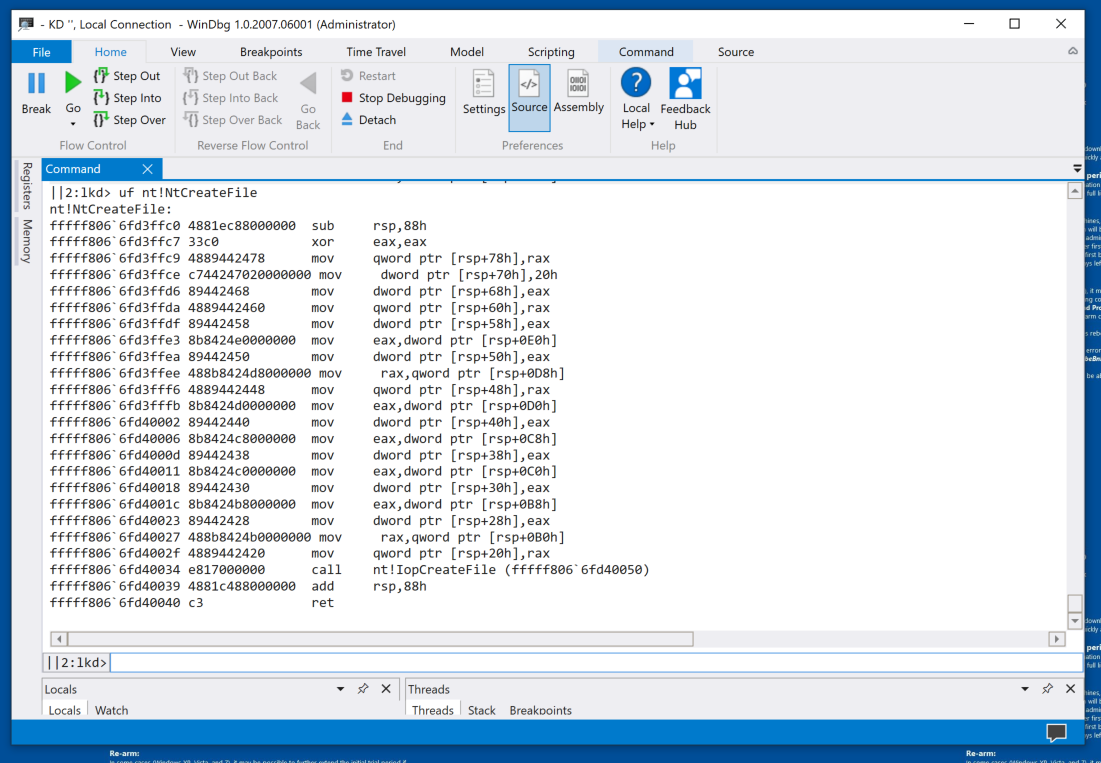Click the Break execution icon

[x=36, y=84]
